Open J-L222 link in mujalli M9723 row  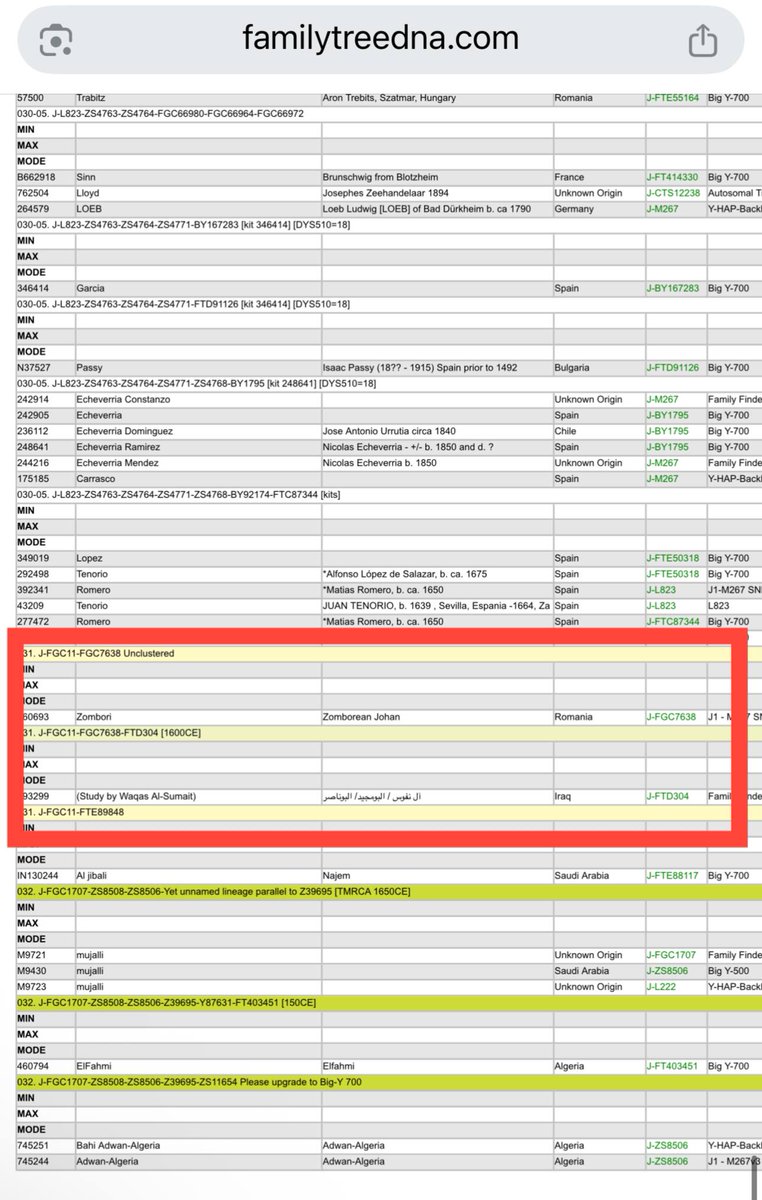661,987
